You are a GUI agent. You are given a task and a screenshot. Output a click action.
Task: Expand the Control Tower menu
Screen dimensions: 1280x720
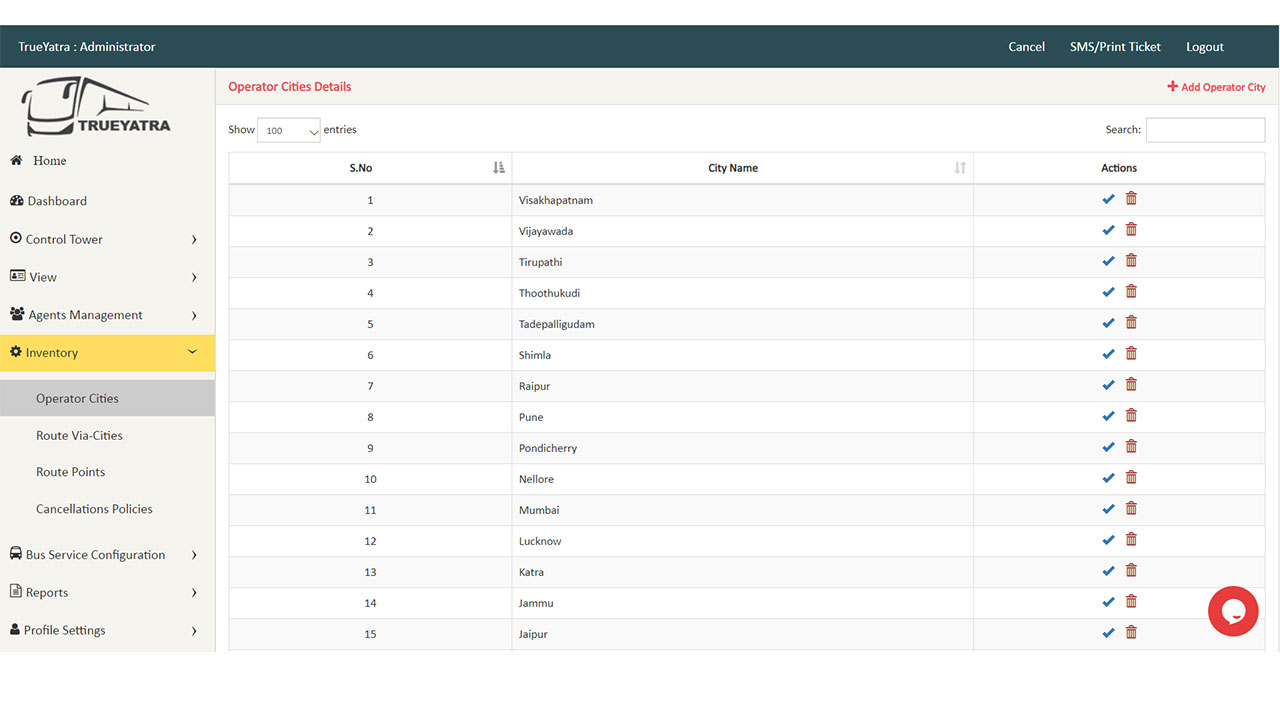[x=105, y=239]
